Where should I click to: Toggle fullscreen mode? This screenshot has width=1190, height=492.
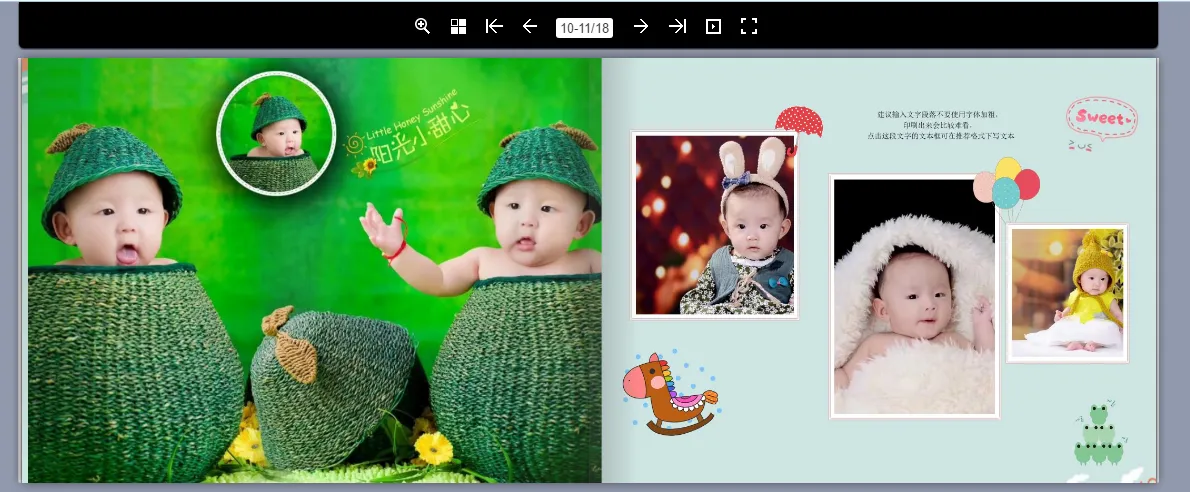click(x=748, y=27)
